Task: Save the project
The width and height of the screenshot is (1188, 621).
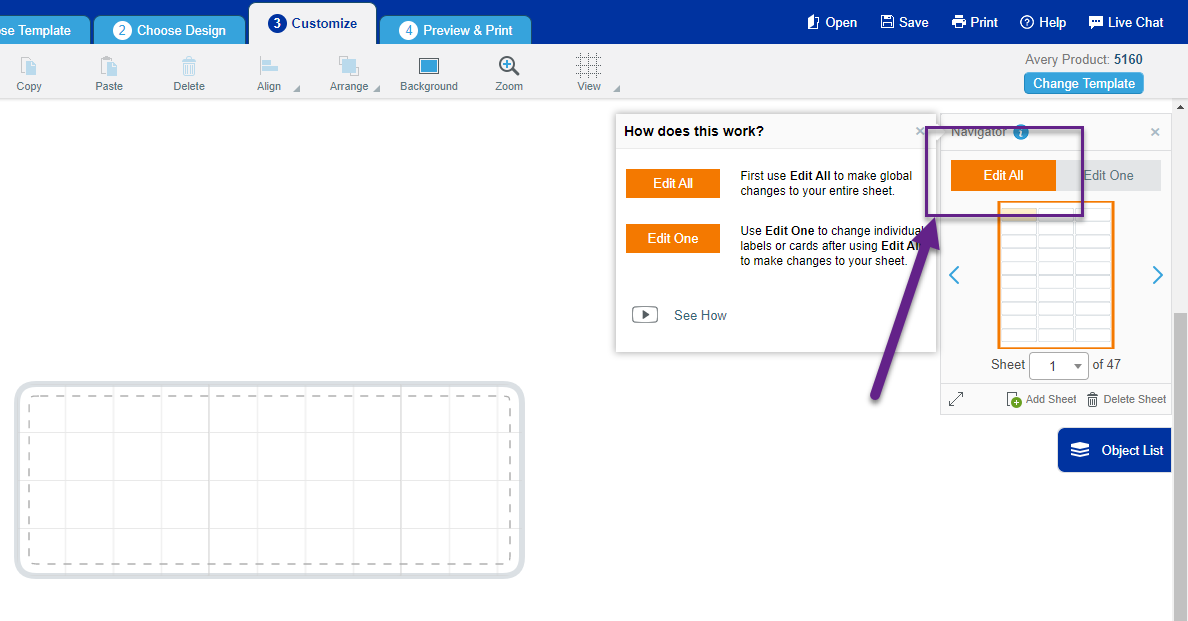Action: pyautogui.click(x=904, y=23)
